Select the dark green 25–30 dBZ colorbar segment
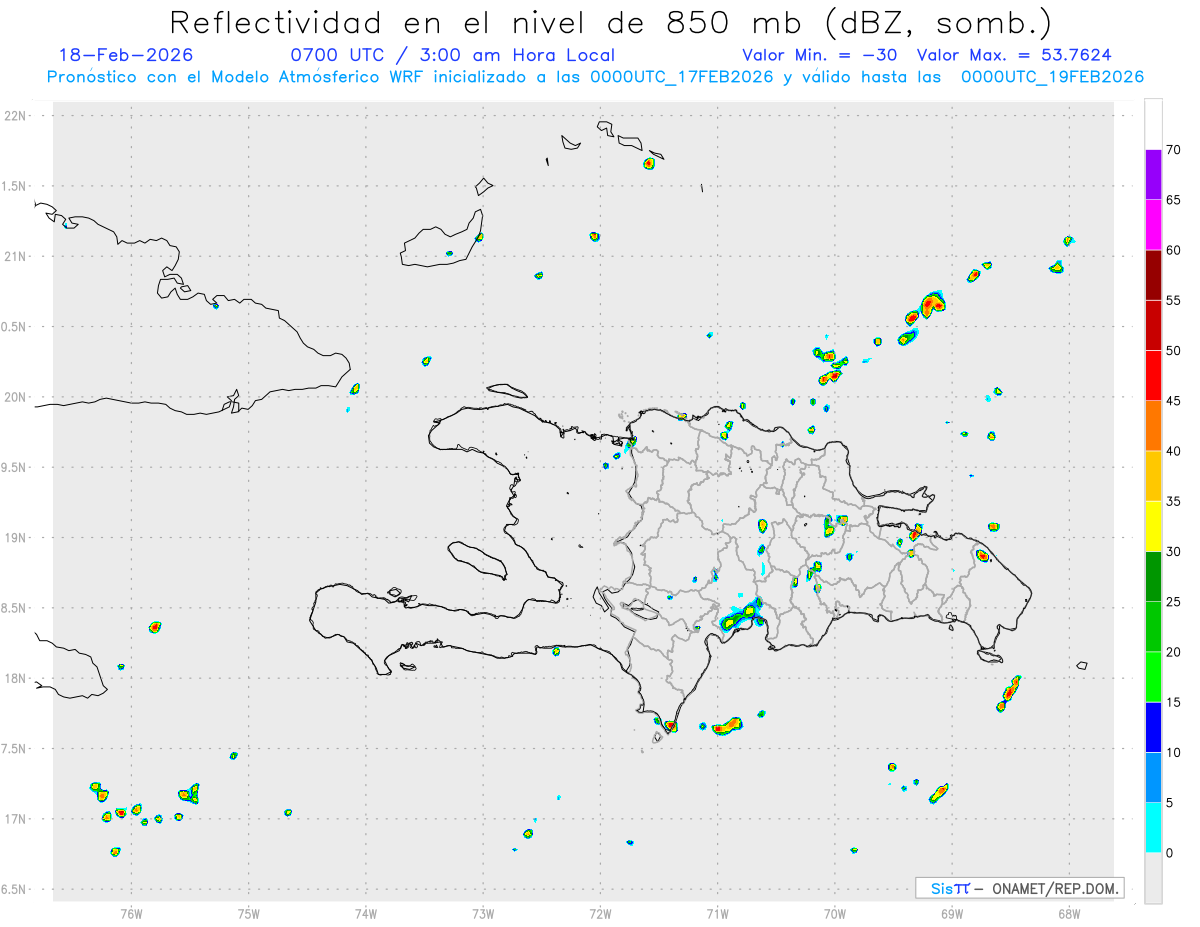1200x927 pixels. tap(1153, 576)
